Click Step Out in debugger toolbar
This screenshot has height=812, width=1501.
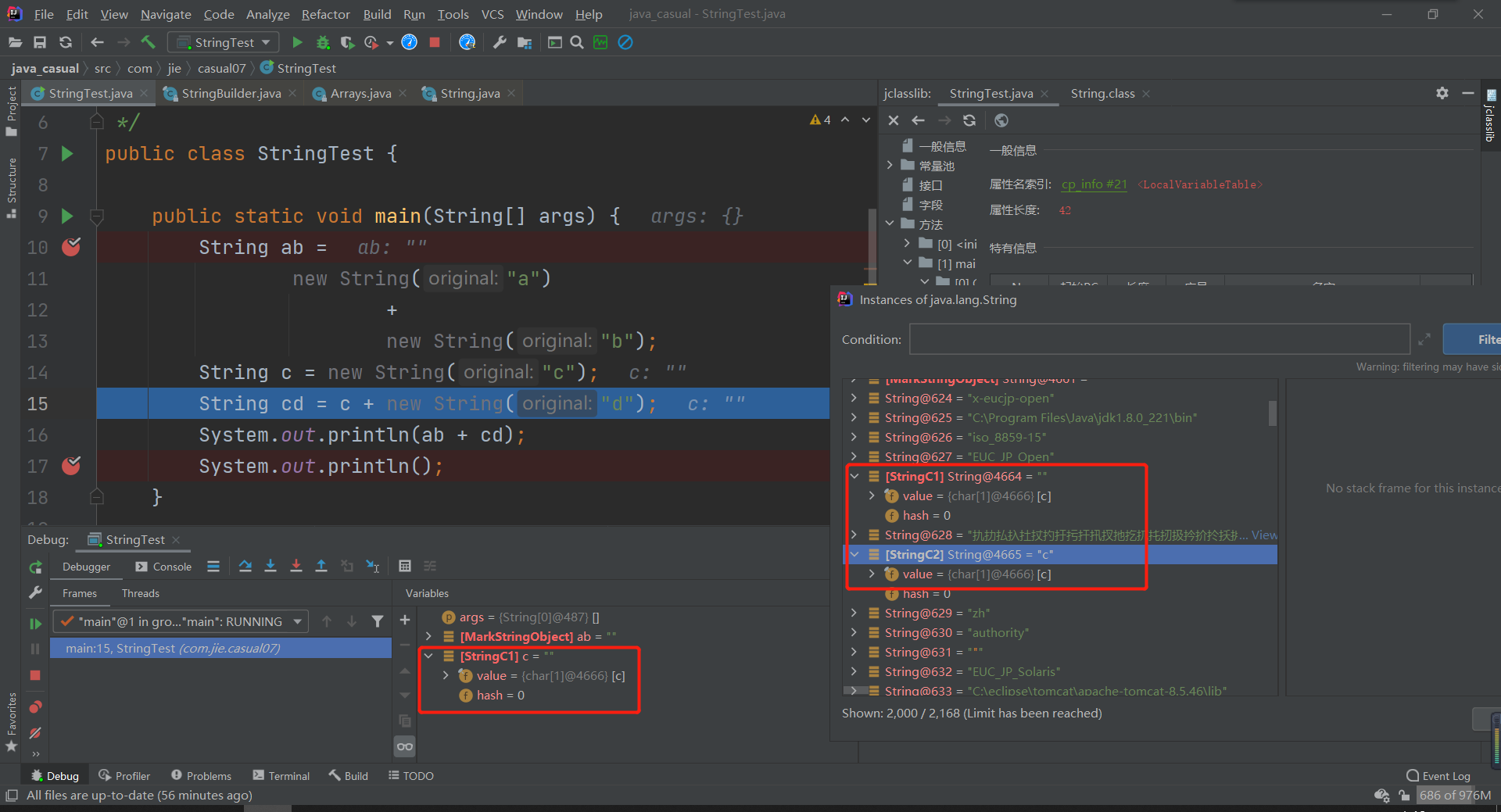pyautogui.click(x=321, y=566)
